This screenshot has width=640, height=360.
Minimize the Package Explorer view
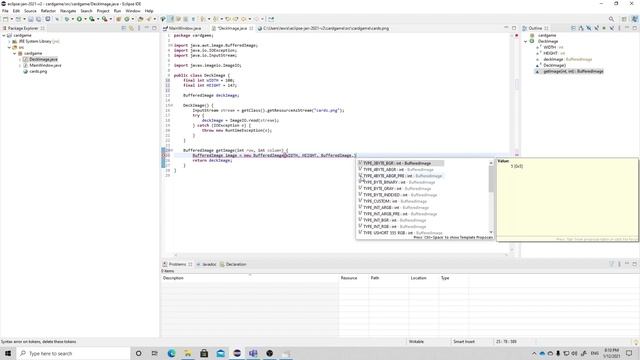coord(147,28)
